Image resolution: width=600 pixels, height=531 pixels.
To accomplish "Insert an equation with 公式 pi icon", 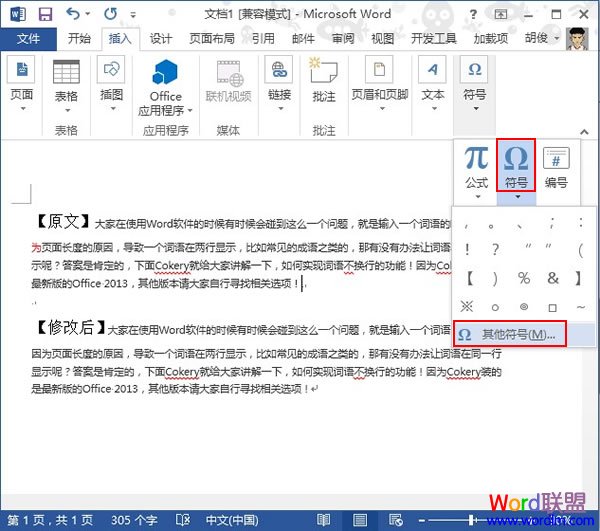I will point(477,165).
